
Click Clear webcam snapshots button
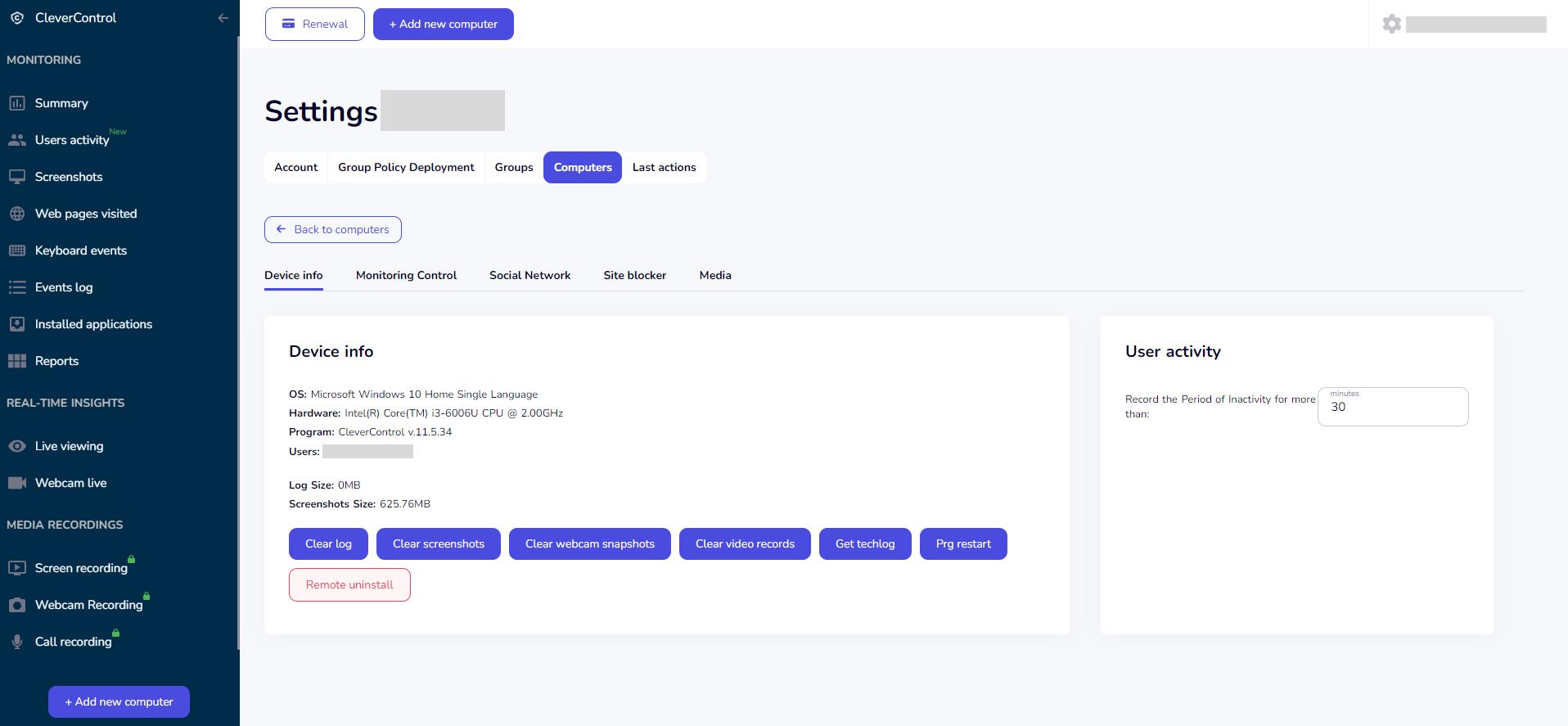coord(590,543)
